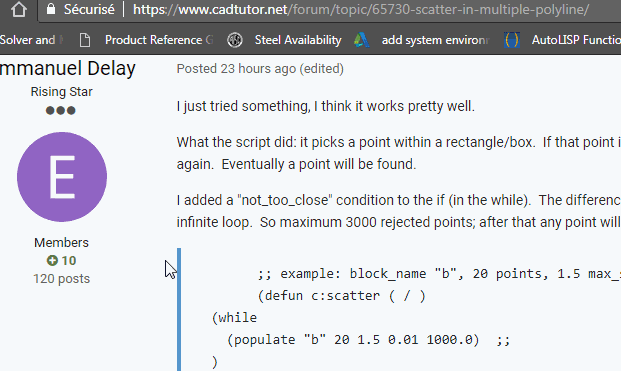The height and width of the screenshot is (371, 621).
Task: Select the "What the script did" paragraph
Action: 399,153
